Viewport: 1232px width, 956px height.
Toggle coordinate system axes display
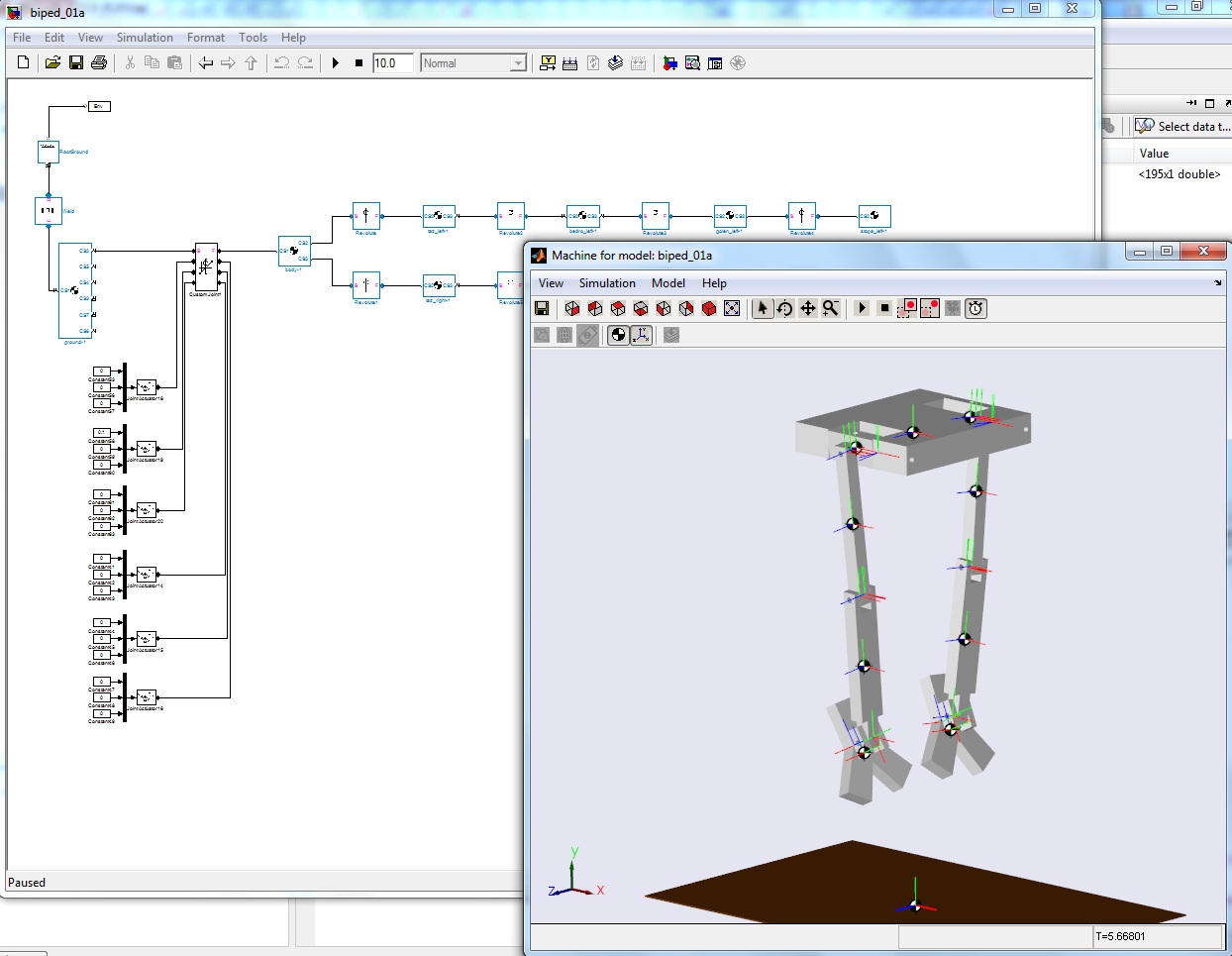641,336
